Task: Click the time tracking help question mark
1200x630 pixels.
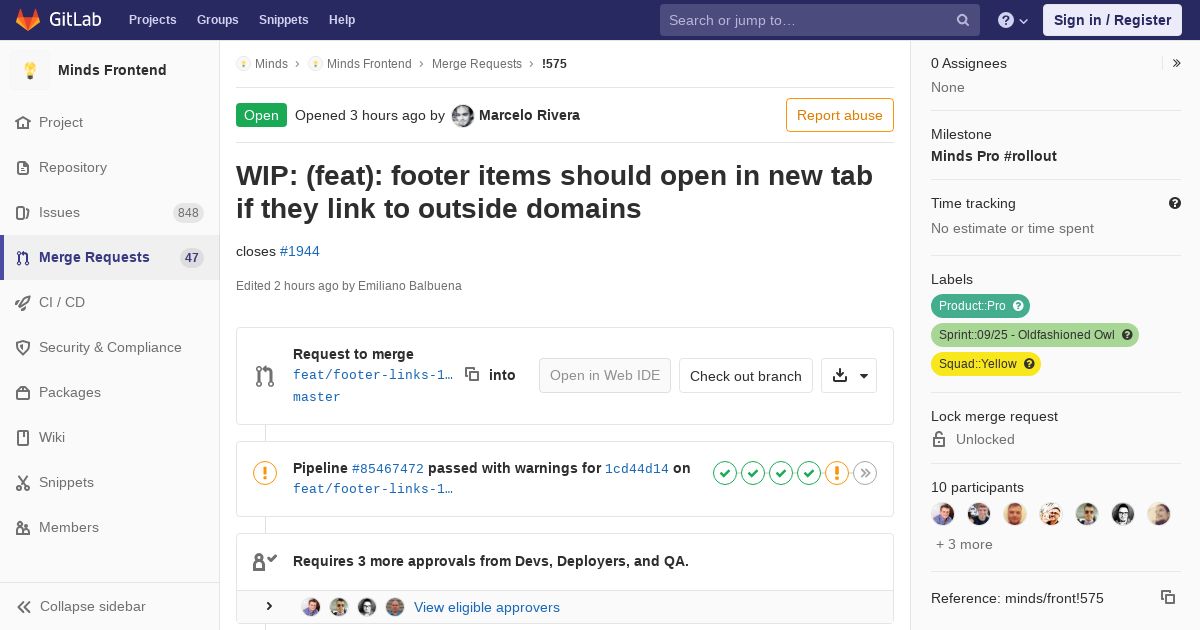Action: (1175, 203)
